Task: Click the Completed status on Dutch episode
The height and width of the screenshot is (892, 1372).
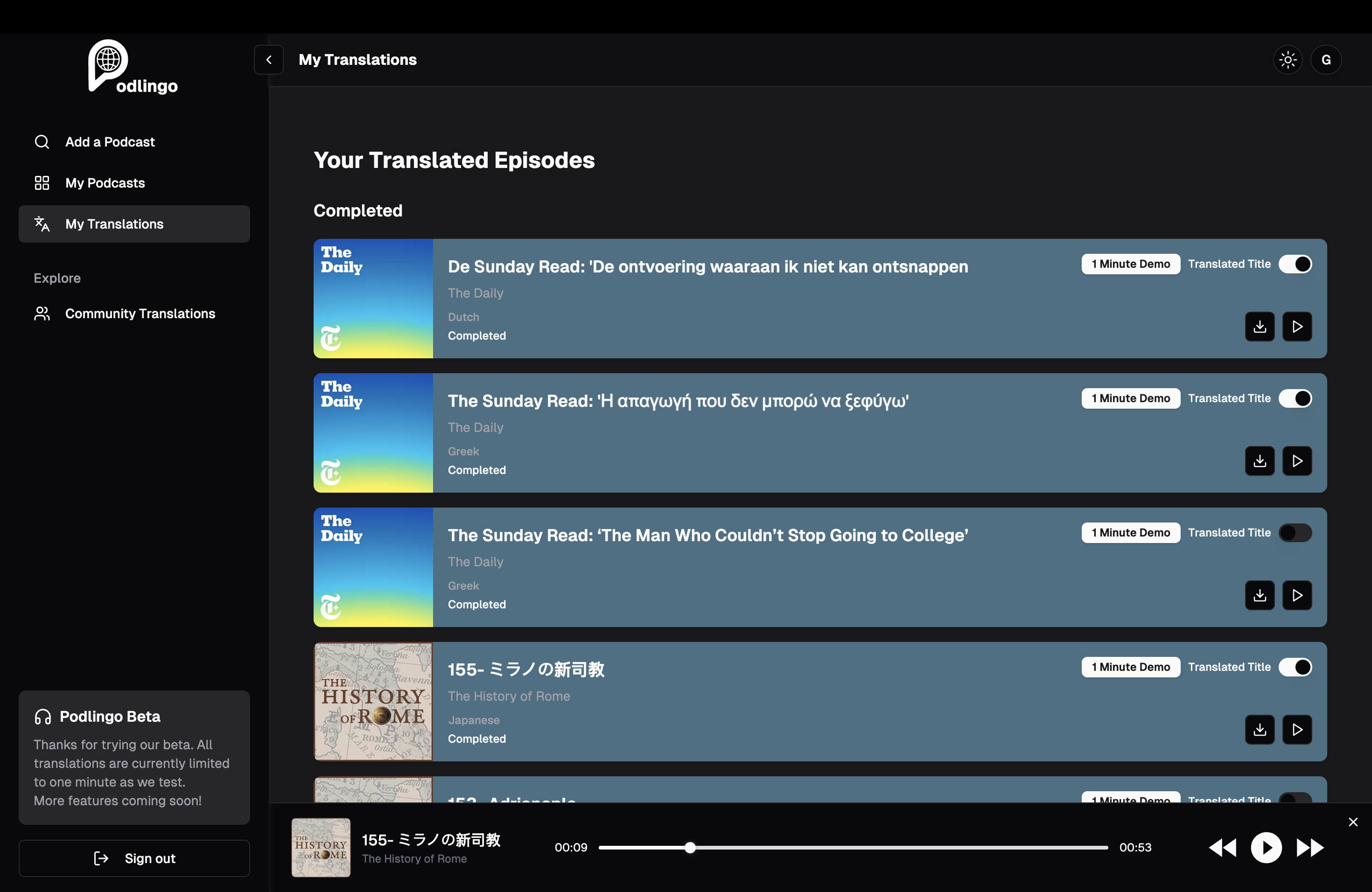Action: [477, 335]
